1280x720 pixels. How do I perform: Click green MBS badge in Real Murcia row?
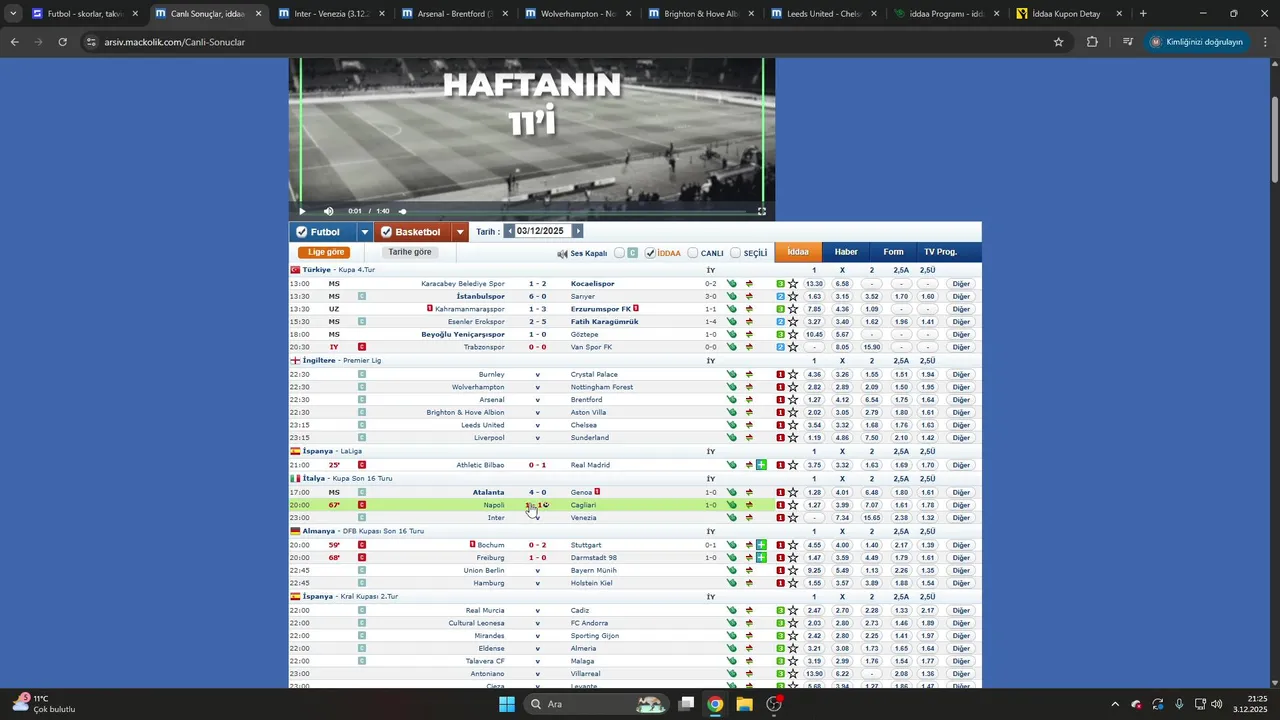click(780, 610)
